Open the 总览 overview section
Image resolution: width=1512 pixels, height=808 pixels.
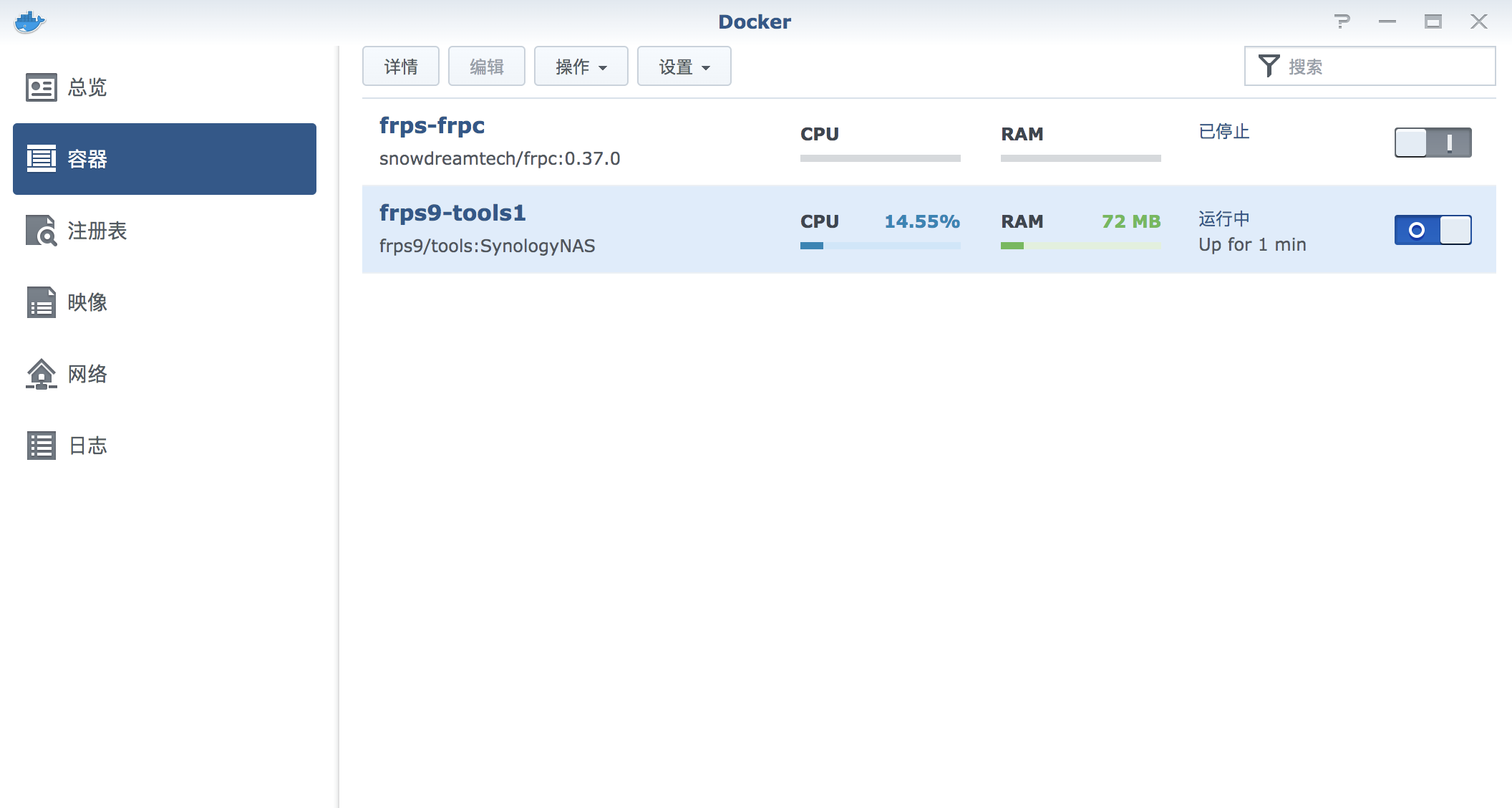(165, 87)
